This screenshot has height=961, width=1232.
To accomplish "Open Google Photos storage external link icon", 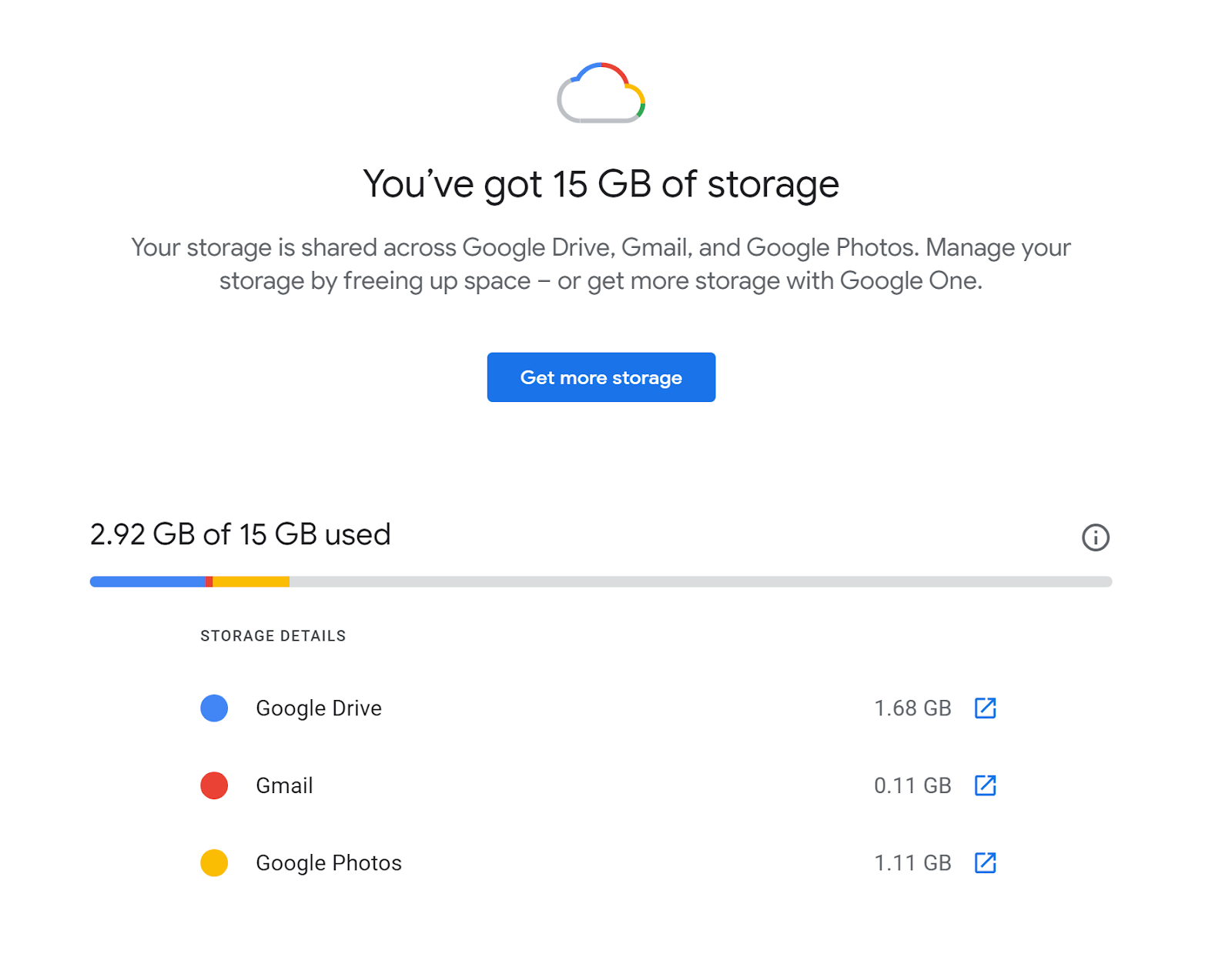I will click(x=985, y=862).
